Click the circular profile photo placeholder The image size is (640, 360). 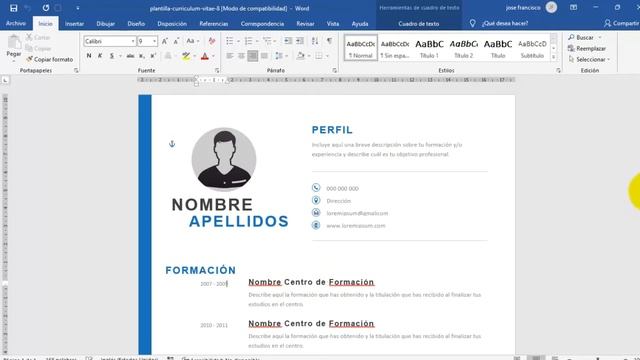[224, 159]
